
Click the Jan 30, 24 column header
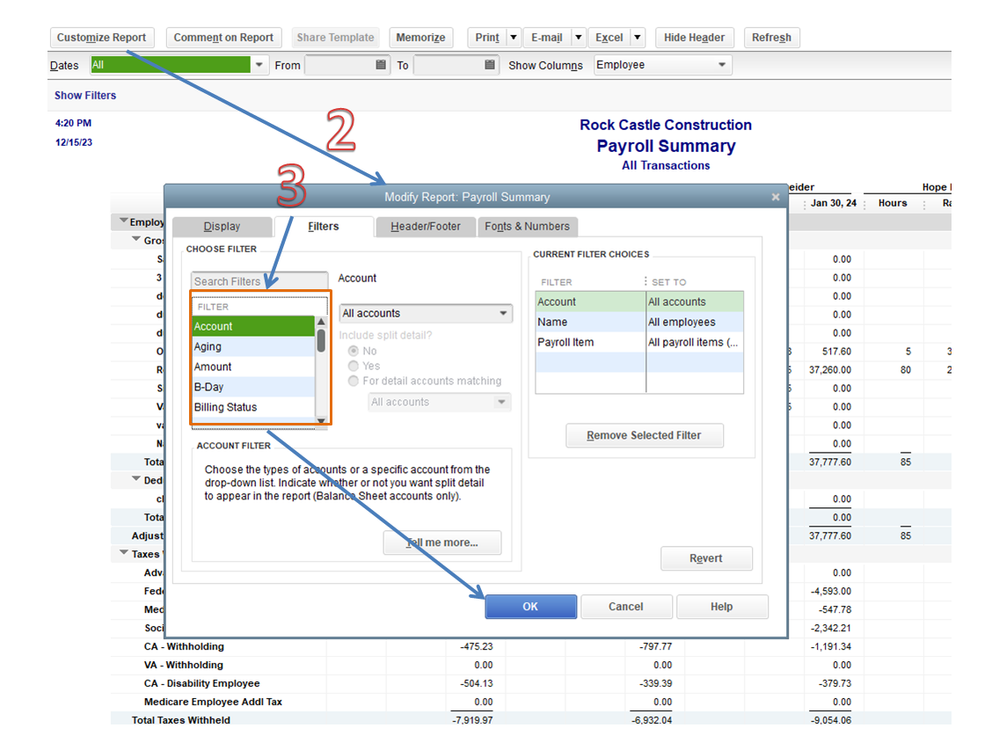[833, 203]
